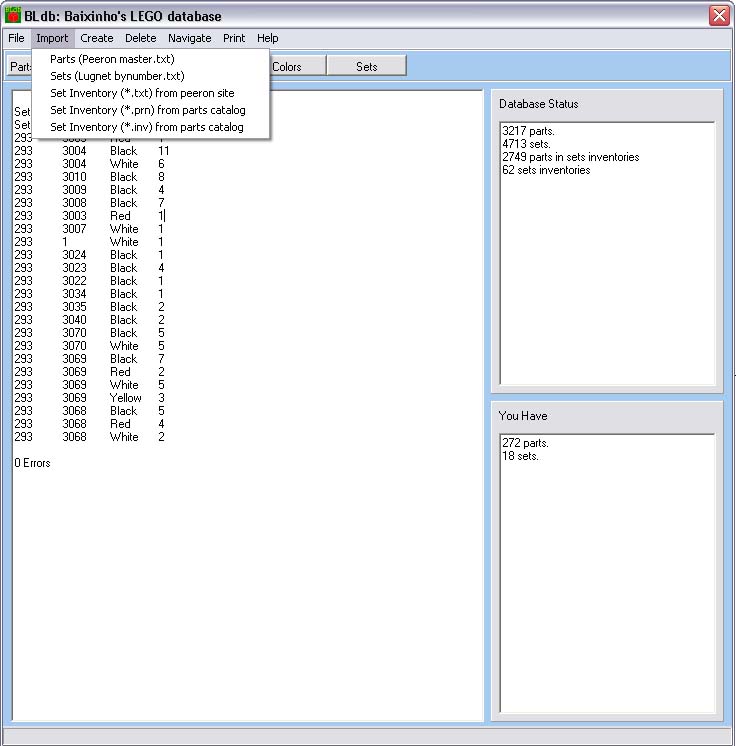Select Set Inventory (*.txt) from peeron site
Image resolution: width=738 pixels, height=746 pixels.
(150, 93)
